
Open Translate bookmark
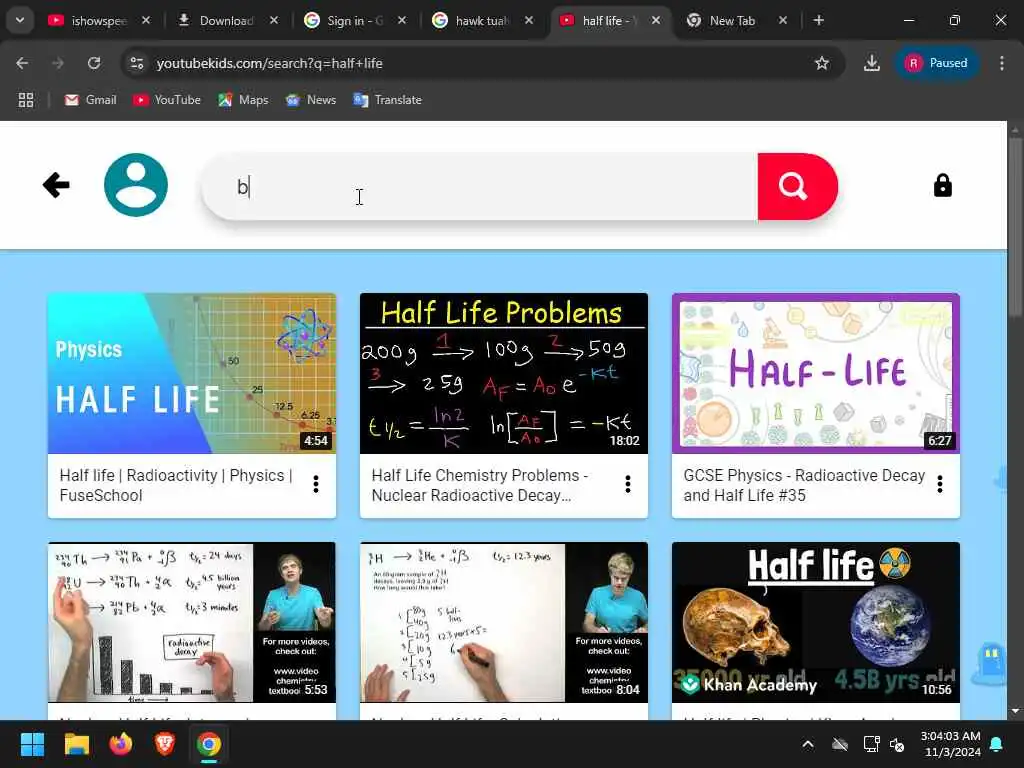pos(388,100)
